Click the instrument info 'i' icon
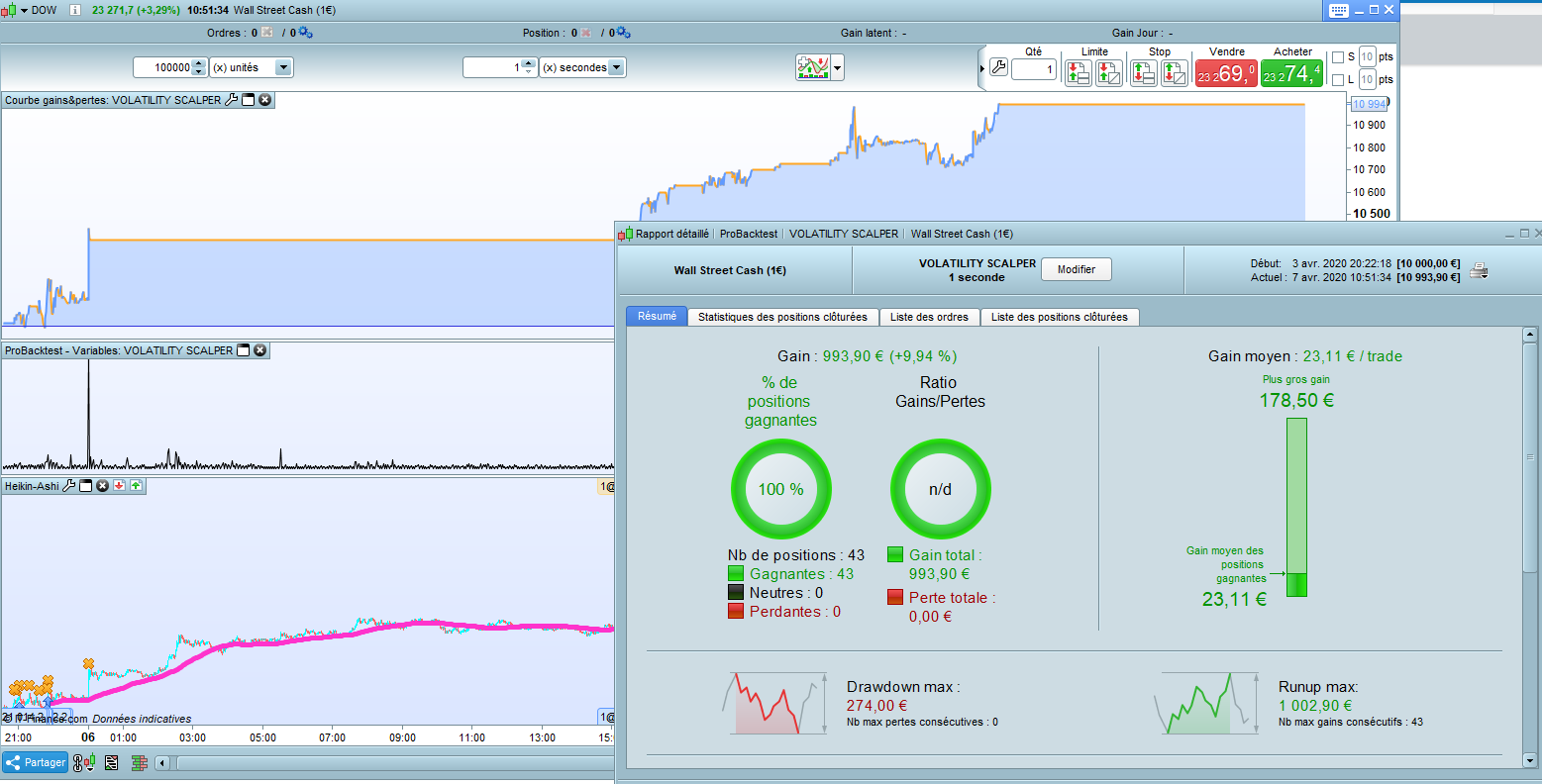 point(75,10)
